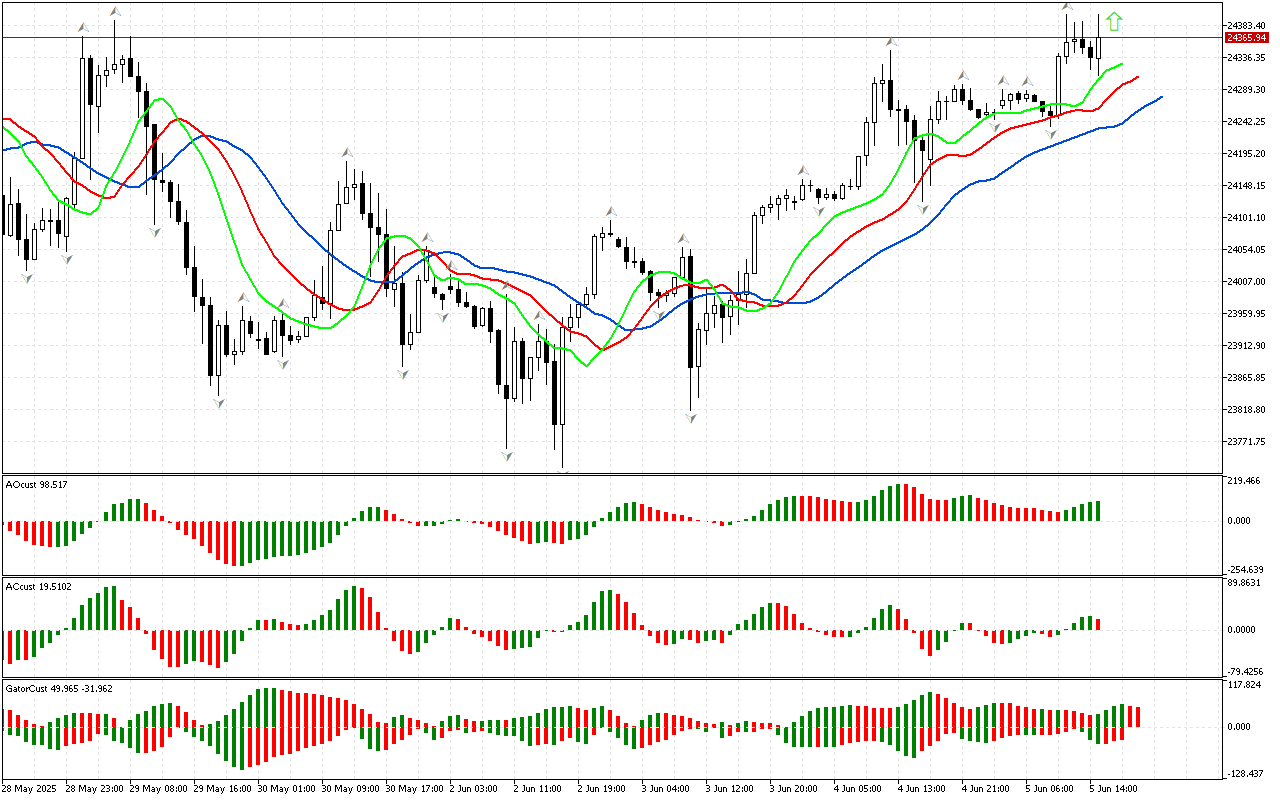Select the 117.824 value on Gator scale

click(x=1243, y=685)
